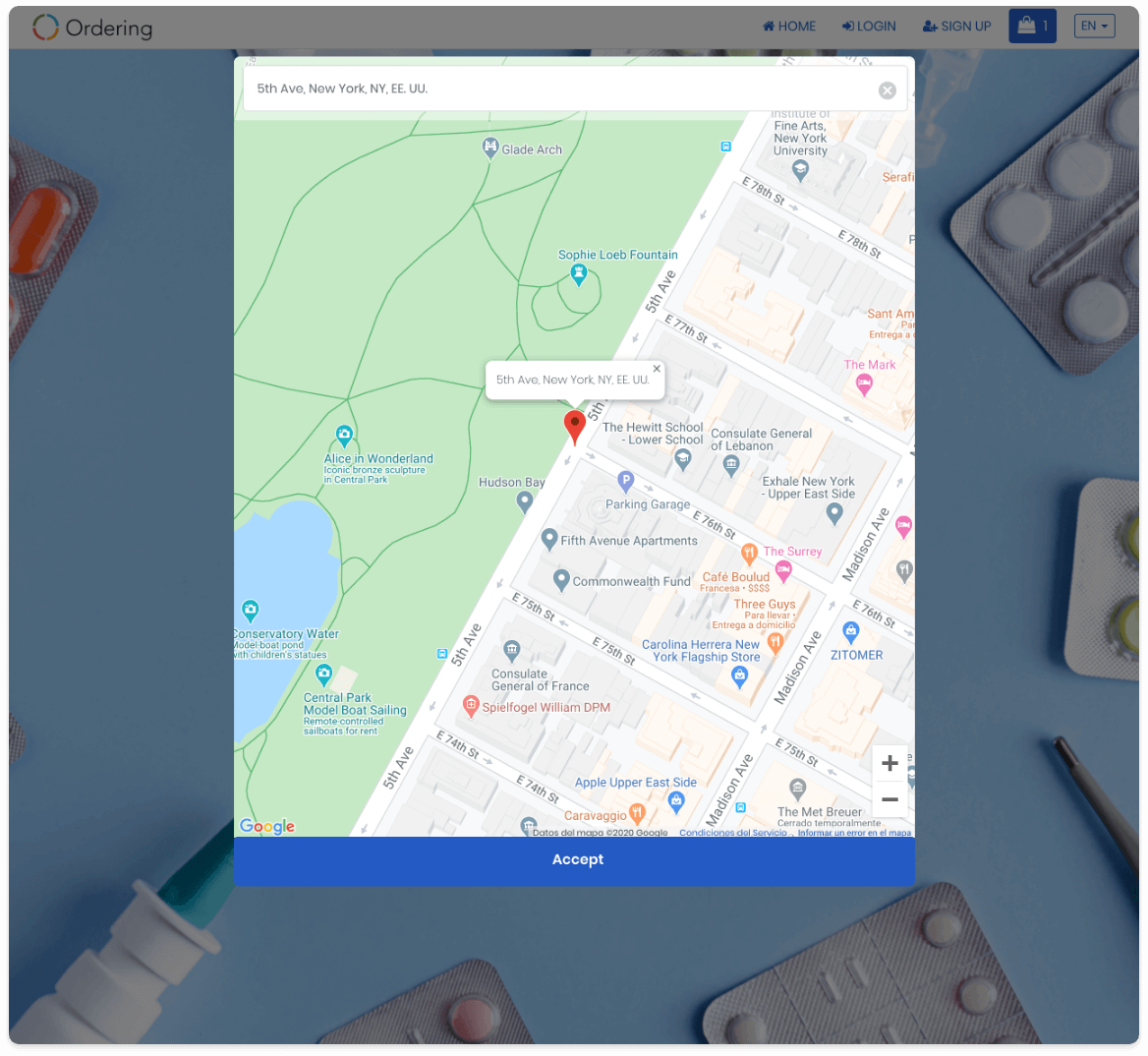1148x1056 pixels.
Task: Select the Glade Arch map marker
Action: [490, 147]
